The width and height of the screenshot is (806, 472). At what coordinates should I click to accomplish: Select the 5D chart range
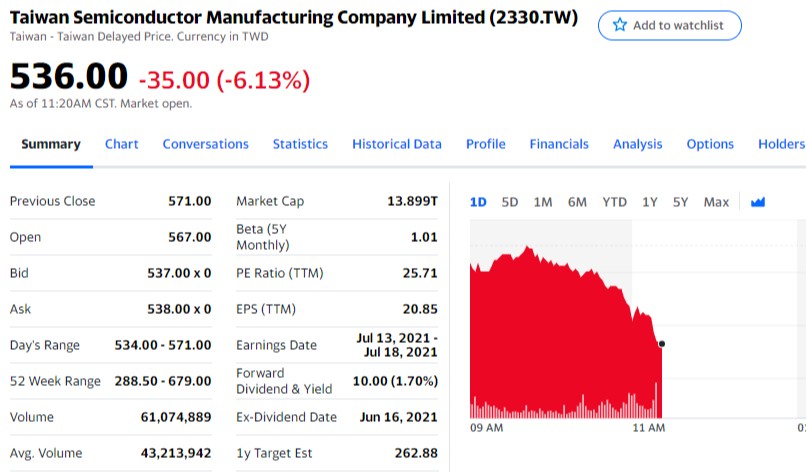[x=510, y=202]
